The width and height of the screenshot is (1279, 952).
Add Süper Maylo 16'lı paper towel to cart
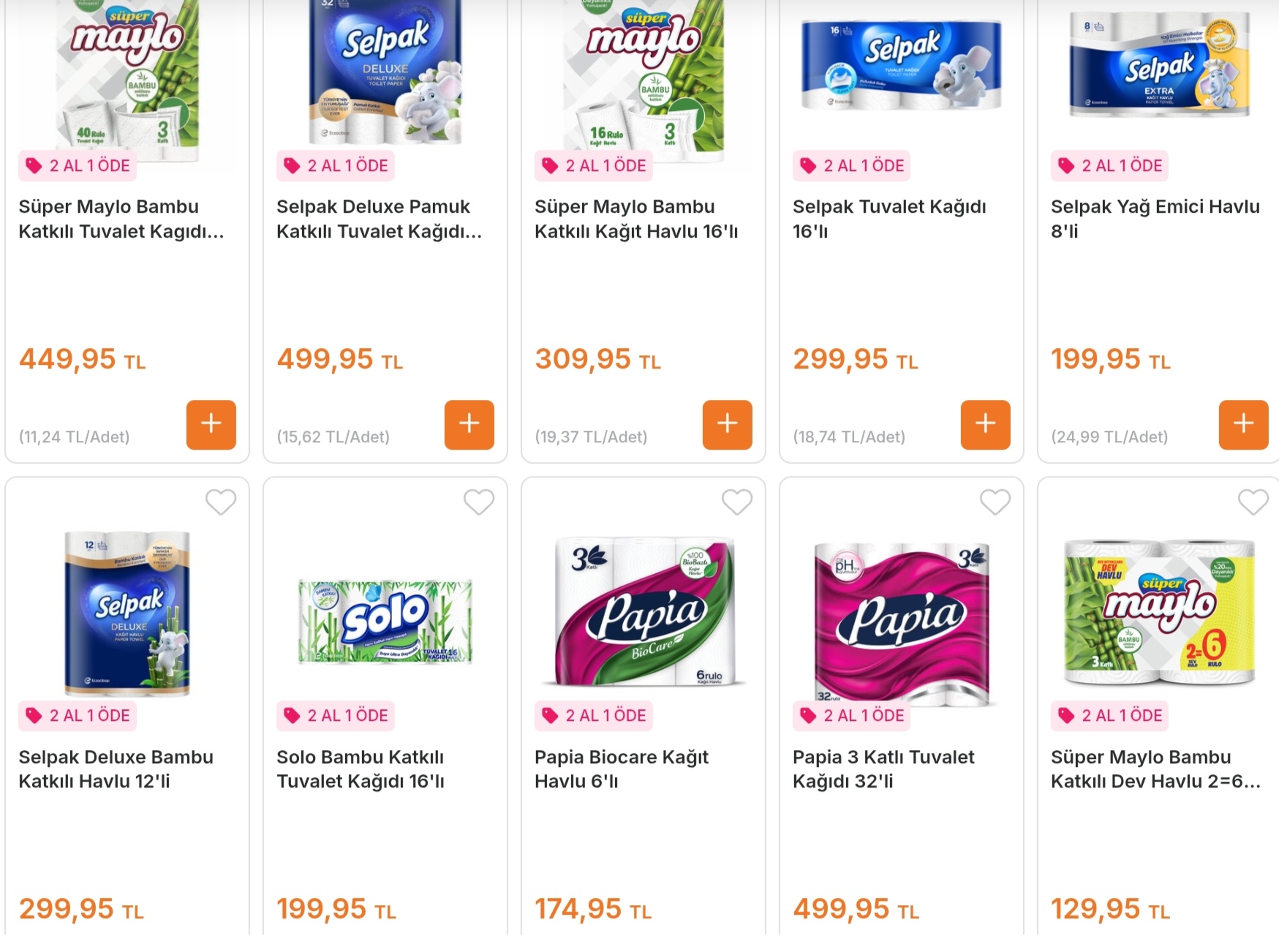click(x=727, y=424)
